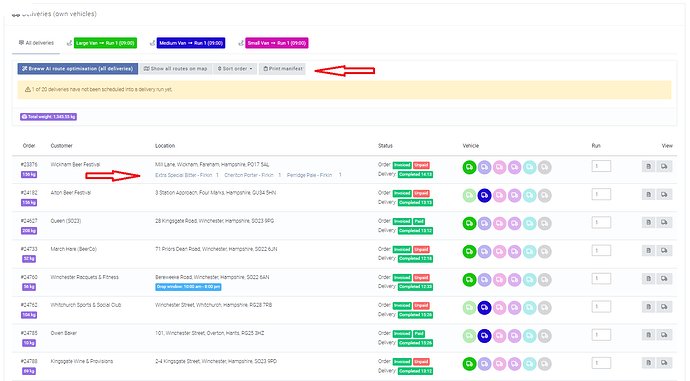Click the Run number field for Owen Baker
The height and width of the screenshot is (381, 690).
601,335
